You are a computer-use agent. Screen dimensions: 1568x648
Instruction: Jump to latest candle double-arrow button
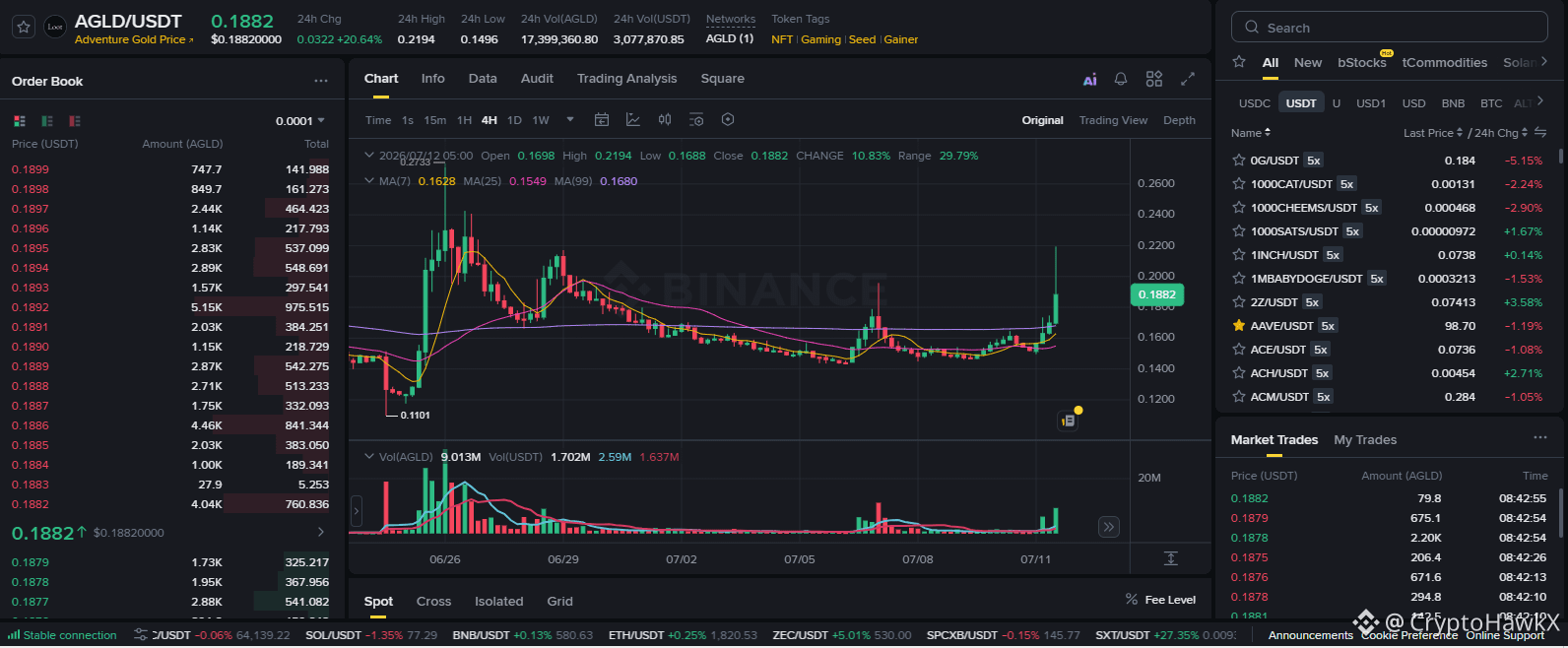(1109, 527)
